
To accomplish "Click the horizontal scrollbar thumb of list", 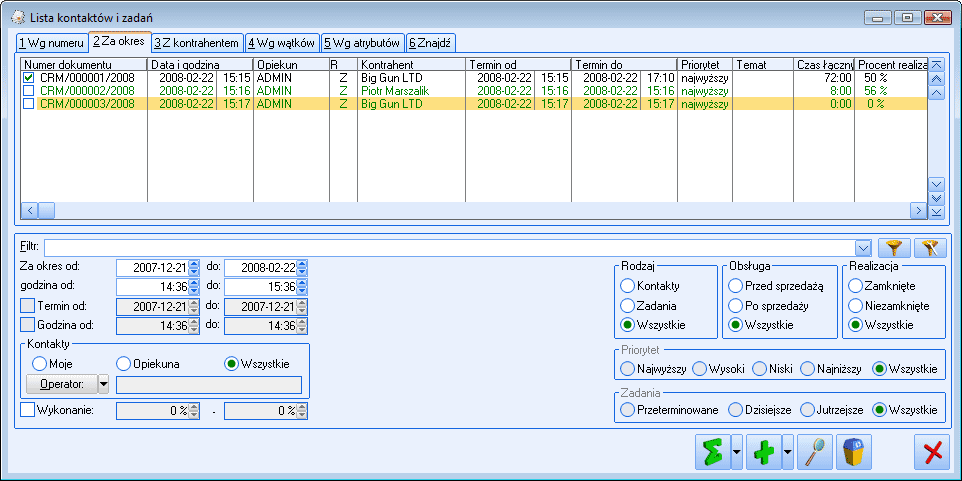I will (x=47, y=210).
